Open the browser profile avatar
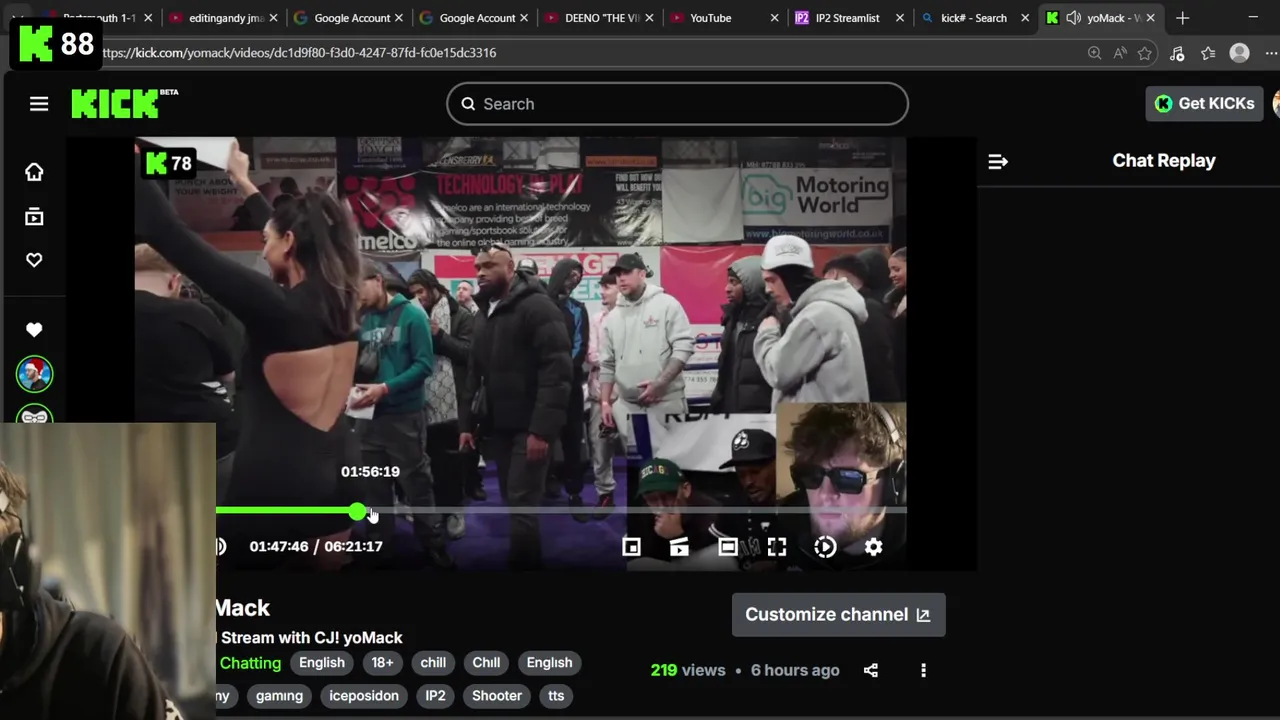 (1240, 53)
